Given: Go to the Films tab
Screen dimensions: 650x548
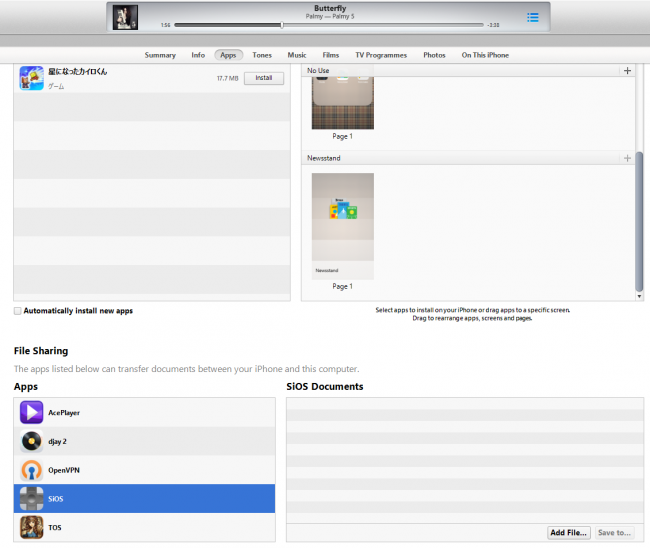Looking at the screenshot, I should 331,55.
